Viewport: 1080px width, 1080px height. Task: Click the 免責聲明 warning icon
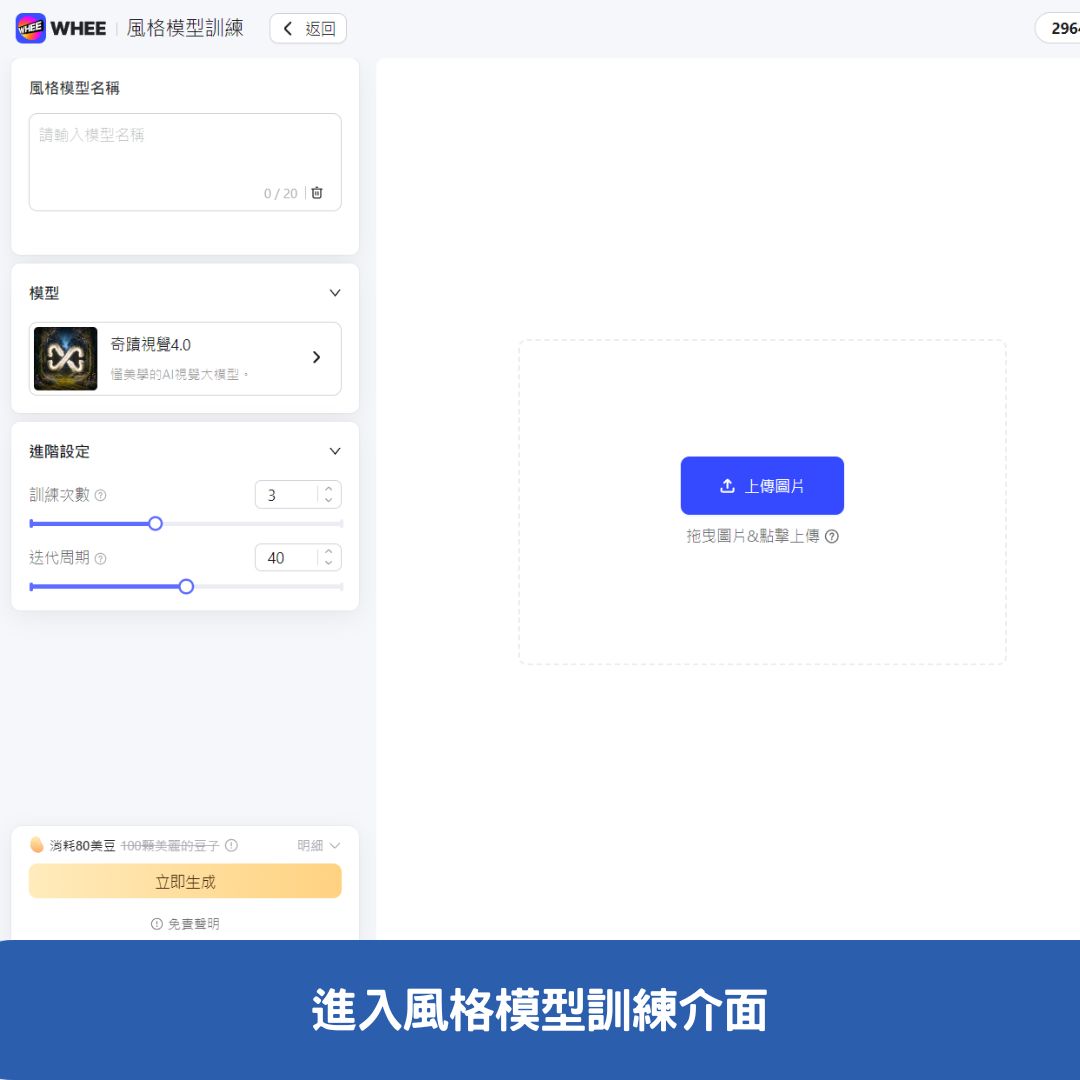click(155, 924)
